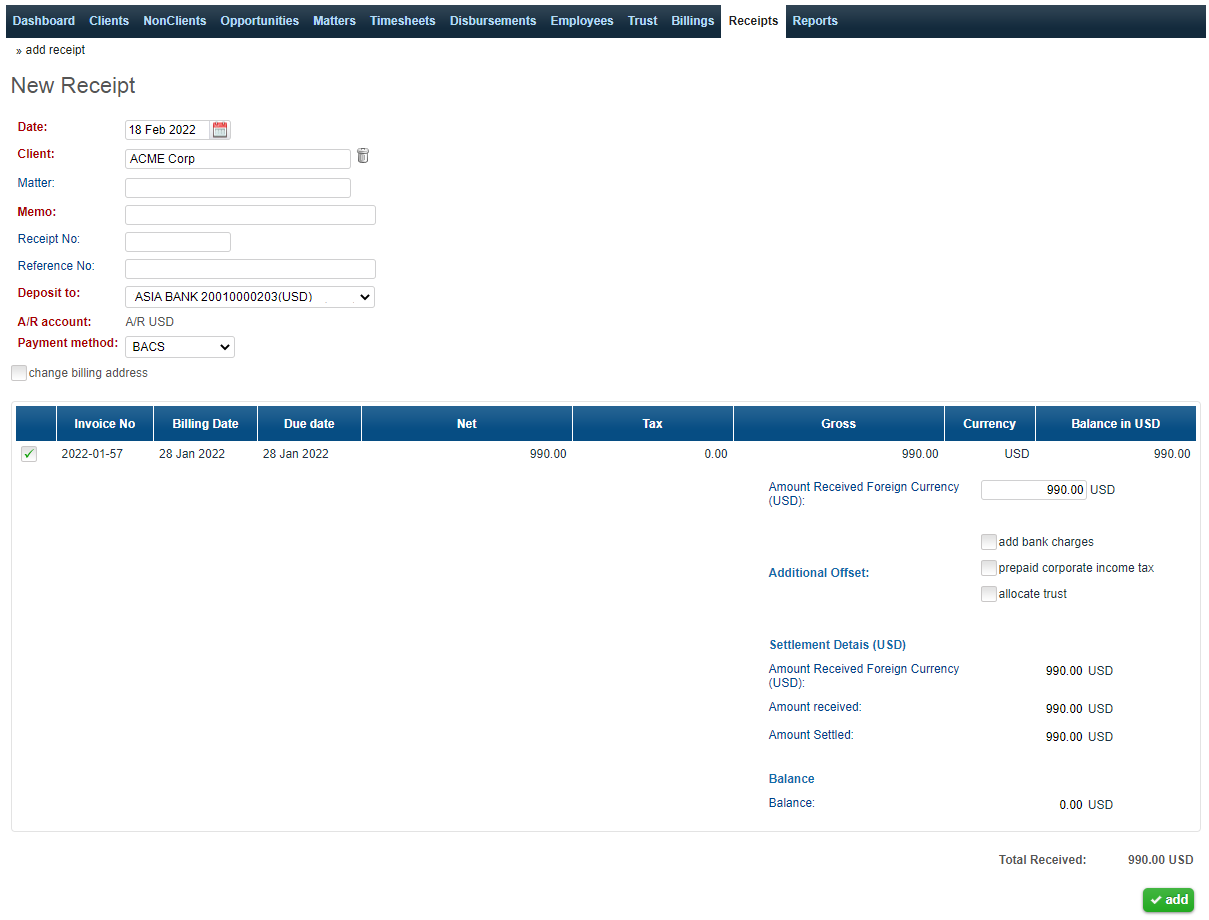The image size is (1209, 920).
Task: Uncheck invoice 2022-01-57 checkbox
Action: 29,454
